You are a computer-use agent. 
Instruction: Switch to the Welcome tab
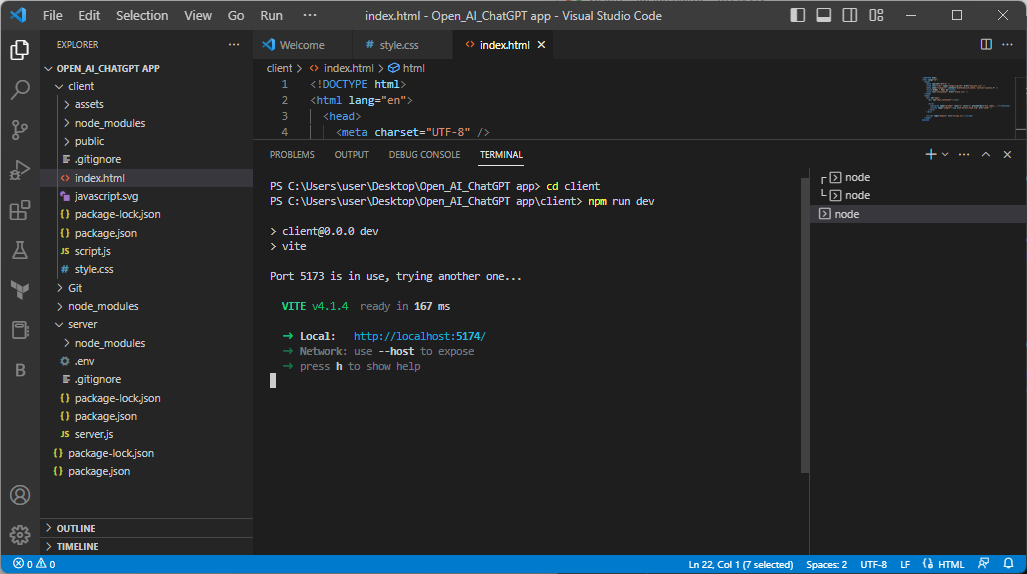coord(302,45)
